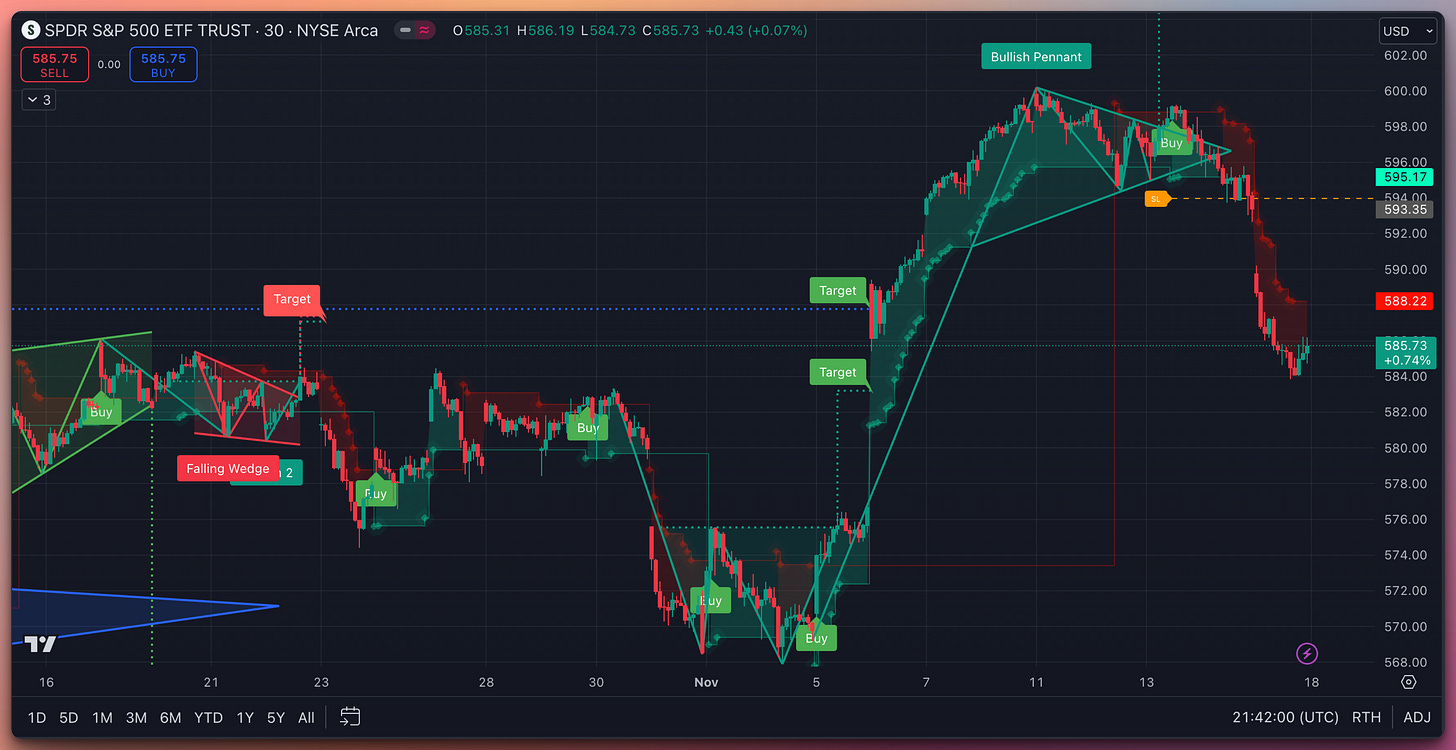Click the lower green Target label near 584
This screenshot has height=750, width=1456.
pos(837,372)
